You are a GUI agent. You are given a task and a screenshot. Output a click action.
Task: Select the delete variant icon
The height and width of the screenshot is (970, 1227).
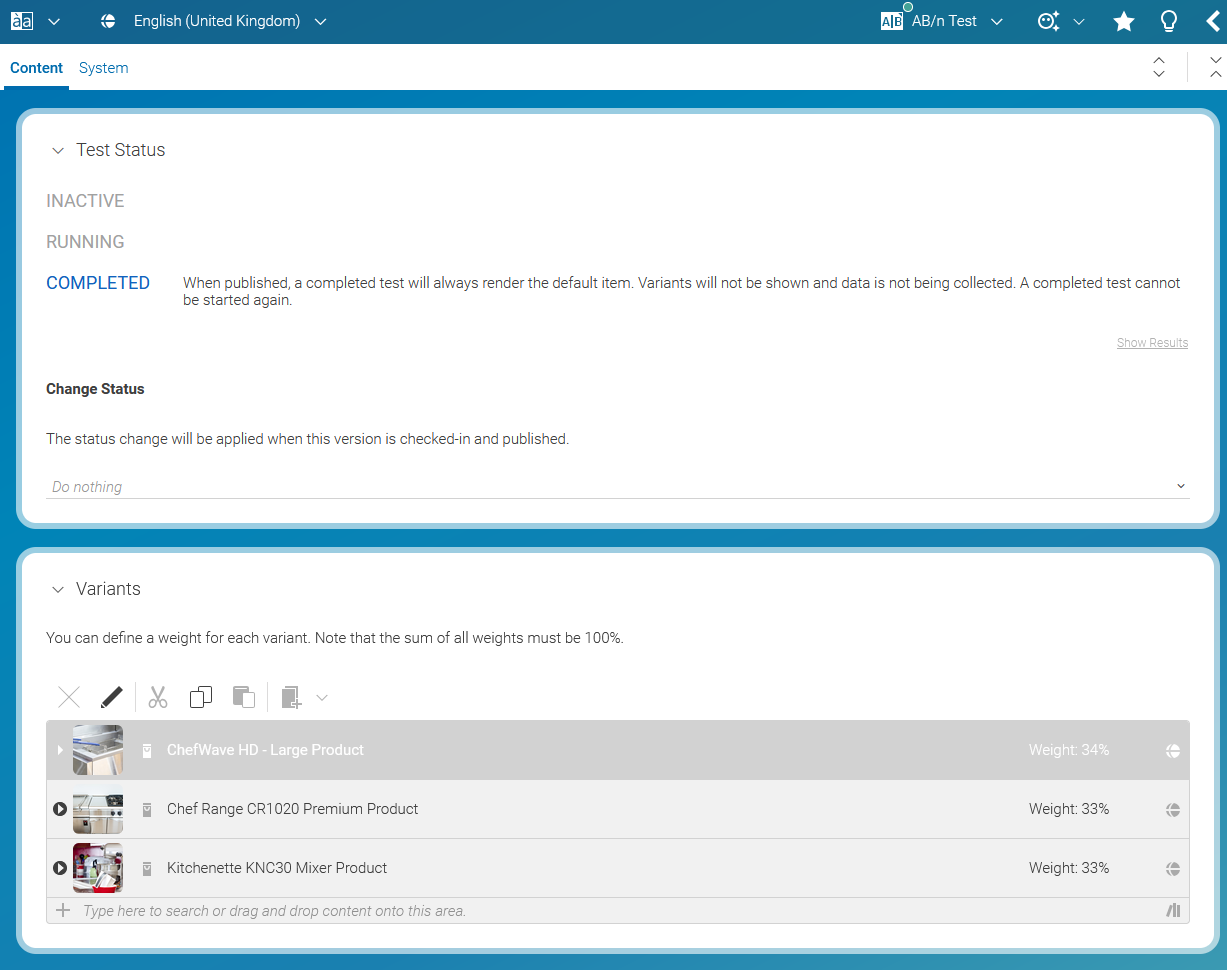pos(68,697)
